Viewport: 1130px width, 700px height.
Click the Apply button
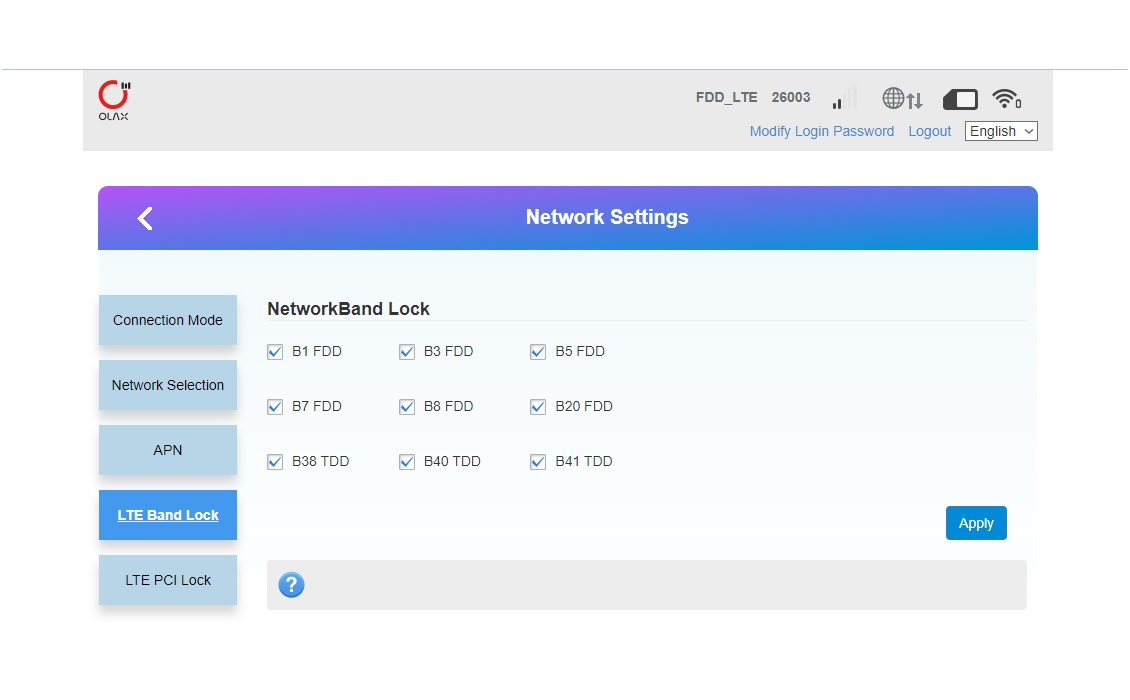click(x=976, y=523)
